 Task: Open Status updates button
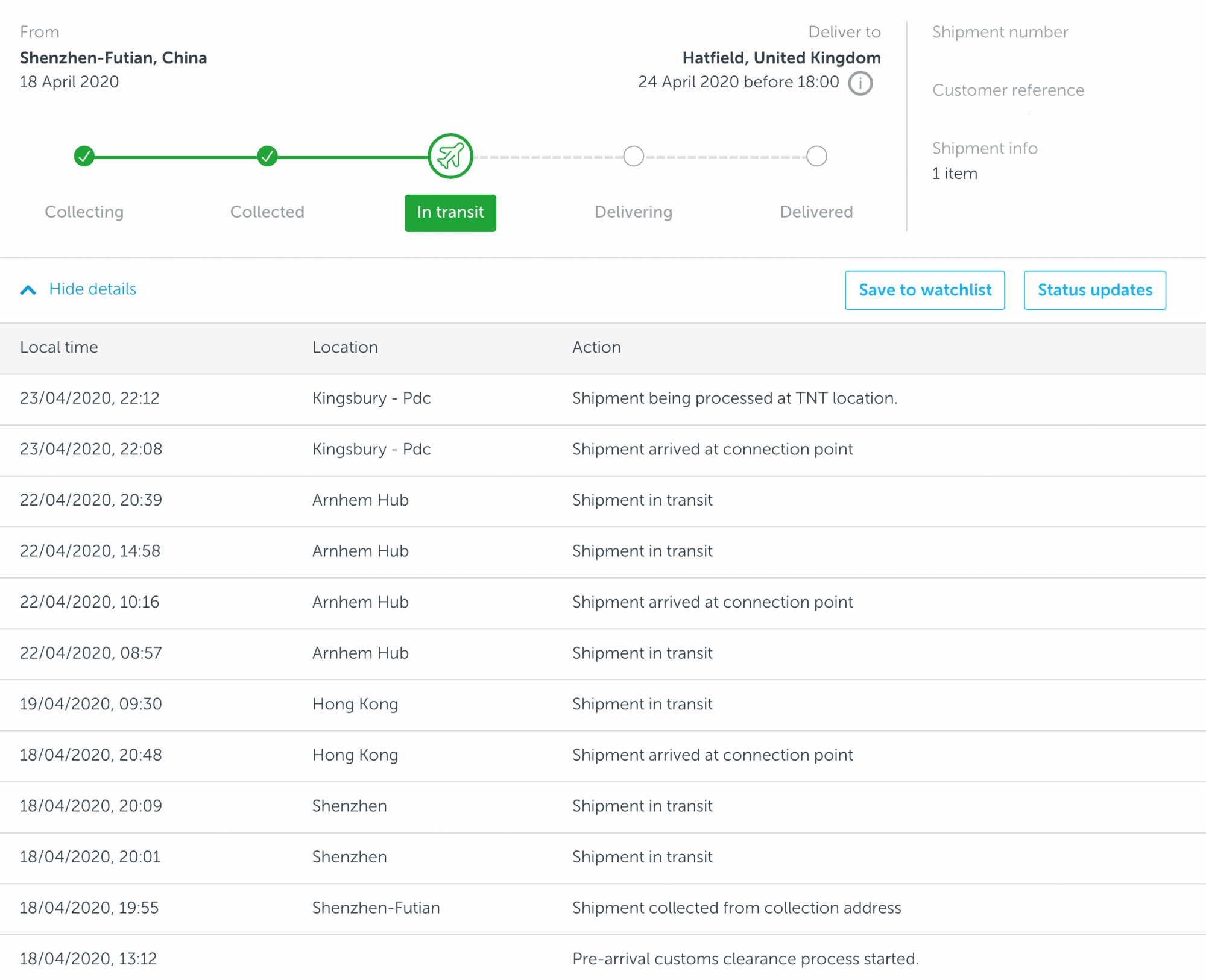coord(1094,290)
